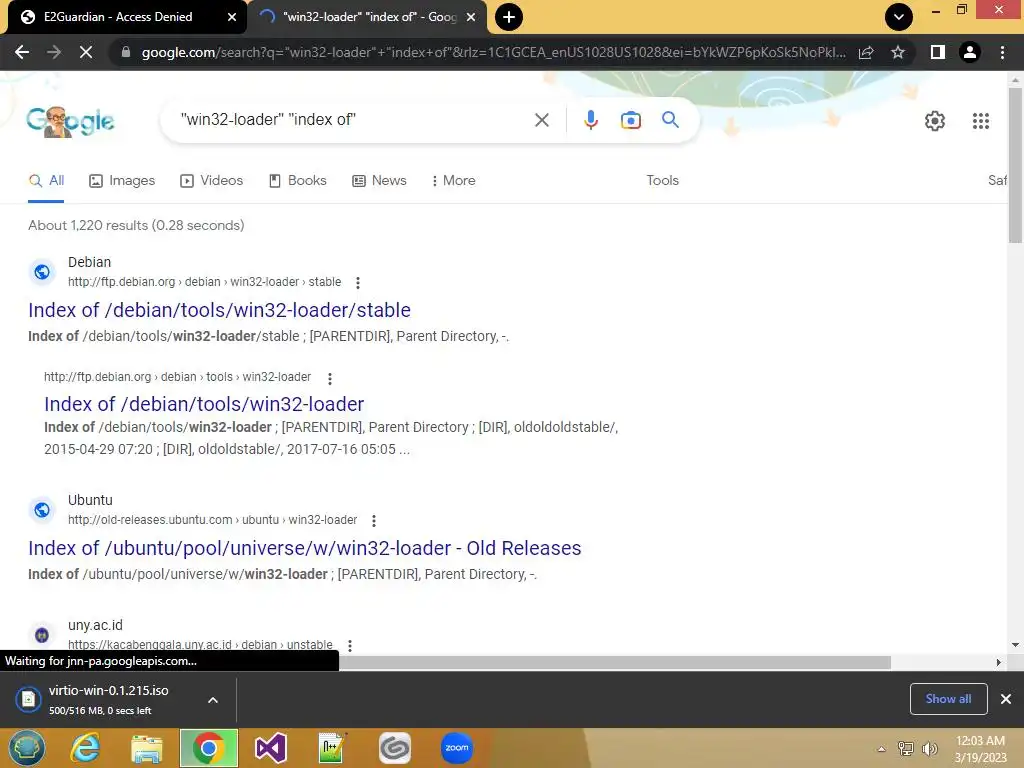Click the forward navigation arrow
The height and width of the screenshot is (768, 1024).
click(54, 52)
